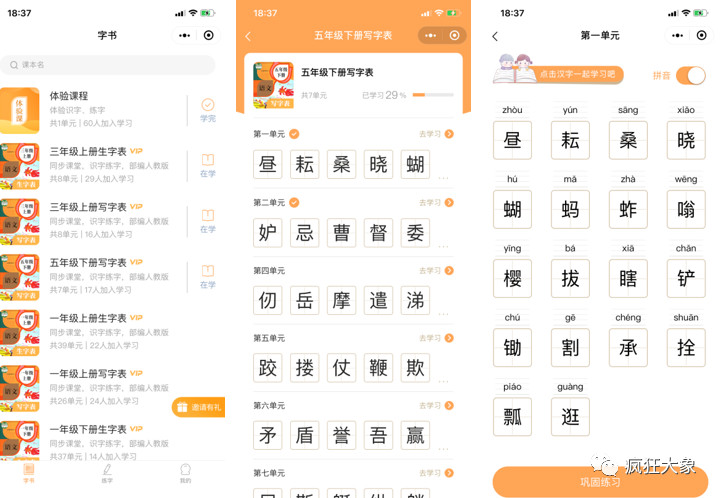Tap character card 拔 (bá)

(x=570, y=278)
